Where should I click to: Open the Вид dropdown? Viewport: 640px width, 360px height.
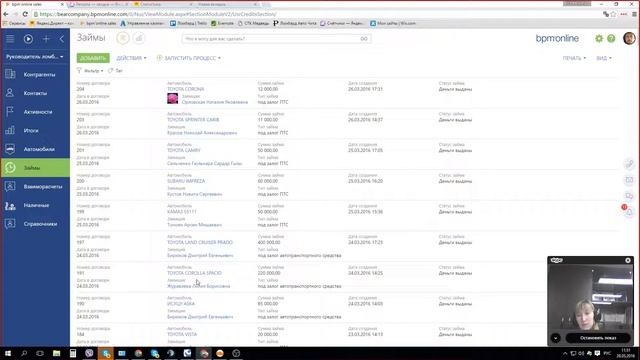[x=604, y=58]
